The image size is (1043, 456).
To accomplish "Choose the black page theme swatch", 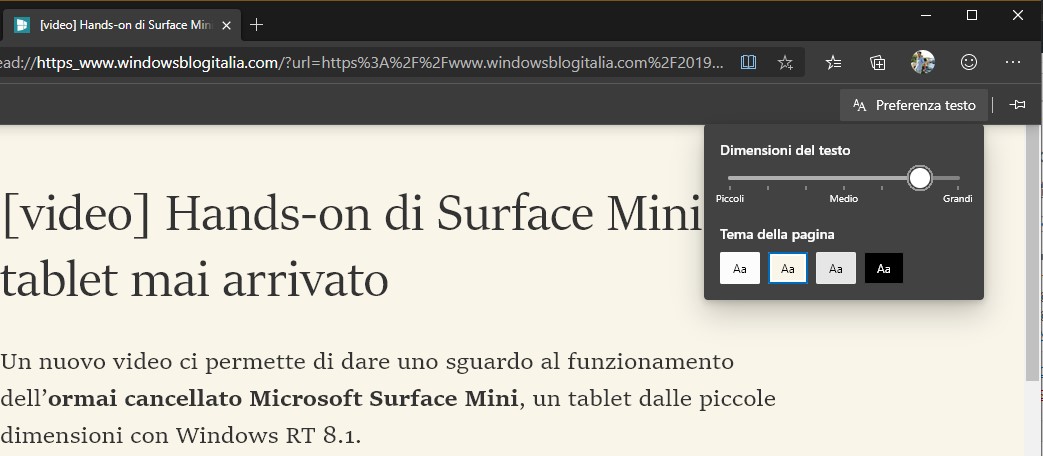I will 884,269.
